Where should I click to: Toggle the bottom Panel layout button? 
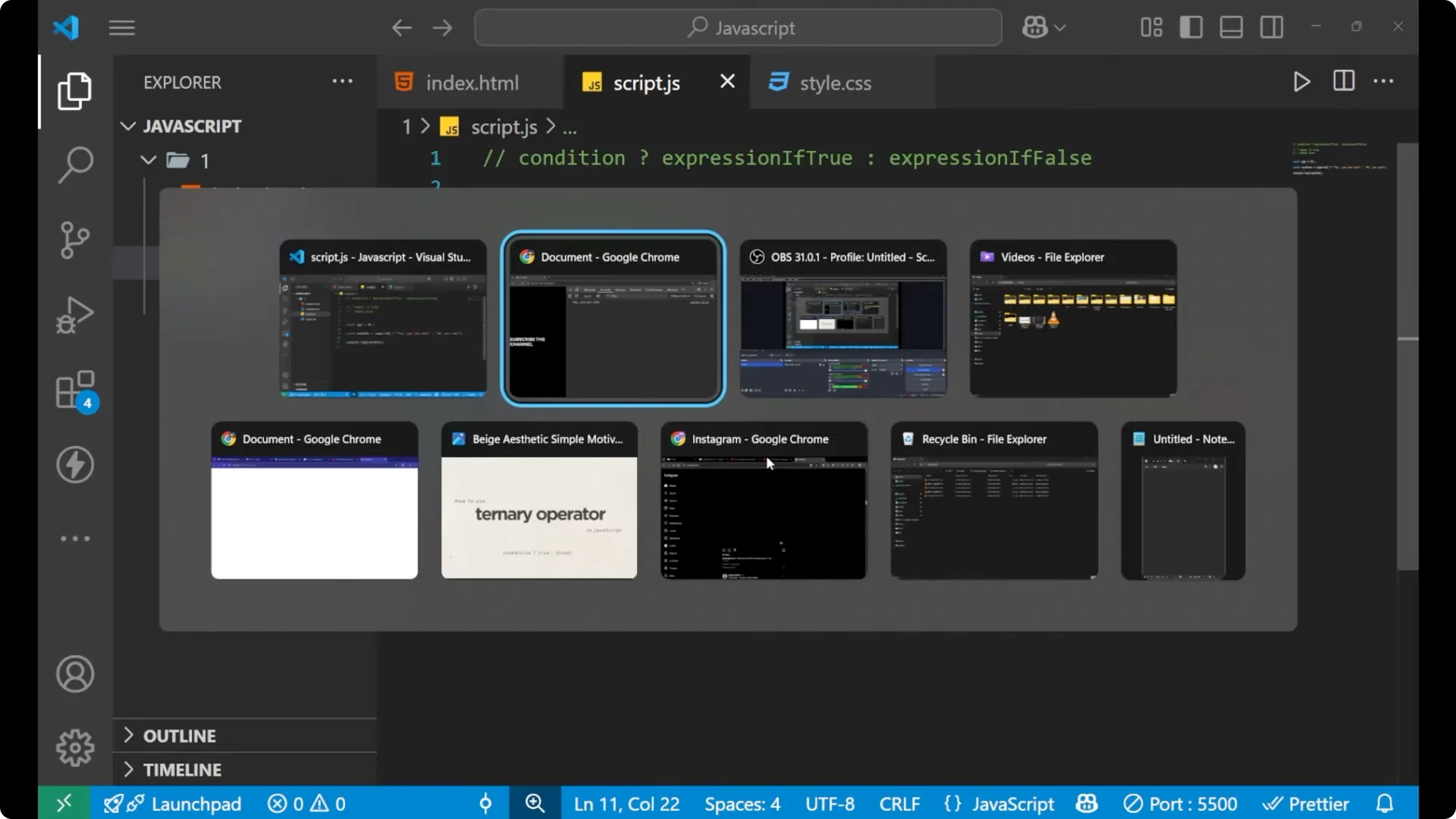(x=1231, y=28)
